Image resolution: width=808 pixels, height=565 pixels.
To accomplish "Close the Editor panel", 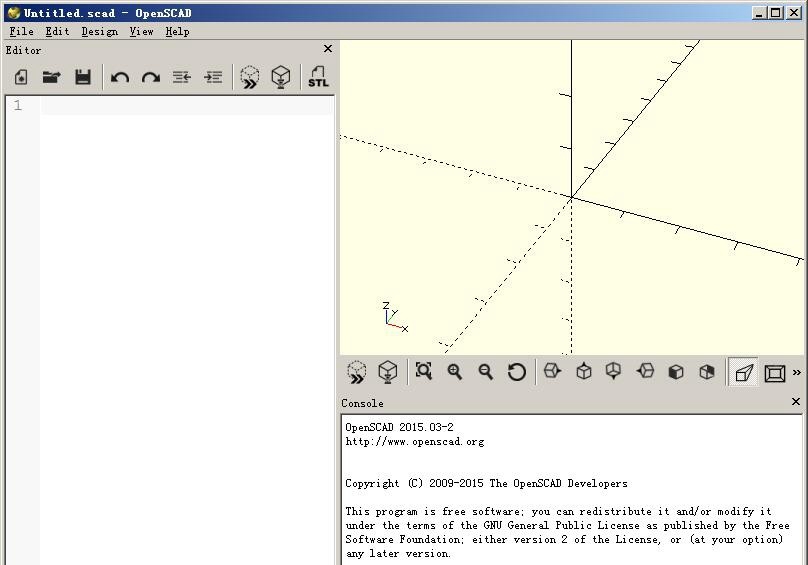I will point(328,48).
